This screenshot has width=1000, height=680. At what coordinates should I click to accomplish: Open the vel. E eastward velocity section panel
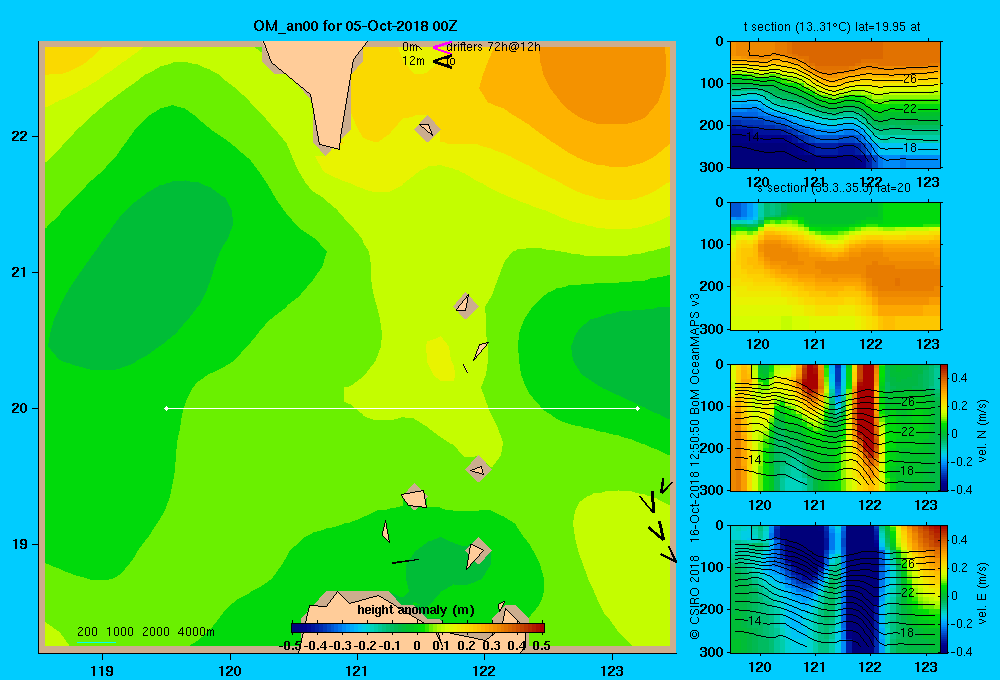(835, 589)
